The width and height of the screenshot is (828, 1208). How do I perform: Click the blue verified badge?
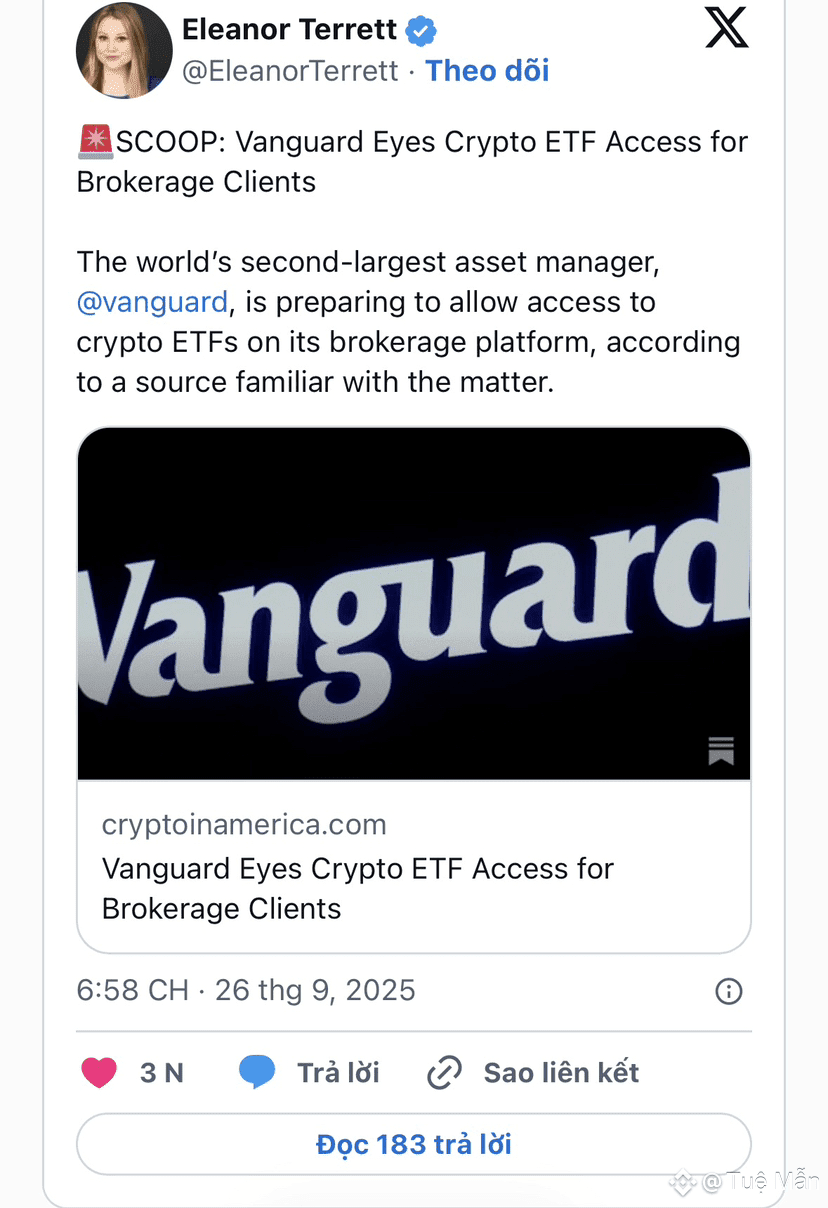click(x=421, y=31)
